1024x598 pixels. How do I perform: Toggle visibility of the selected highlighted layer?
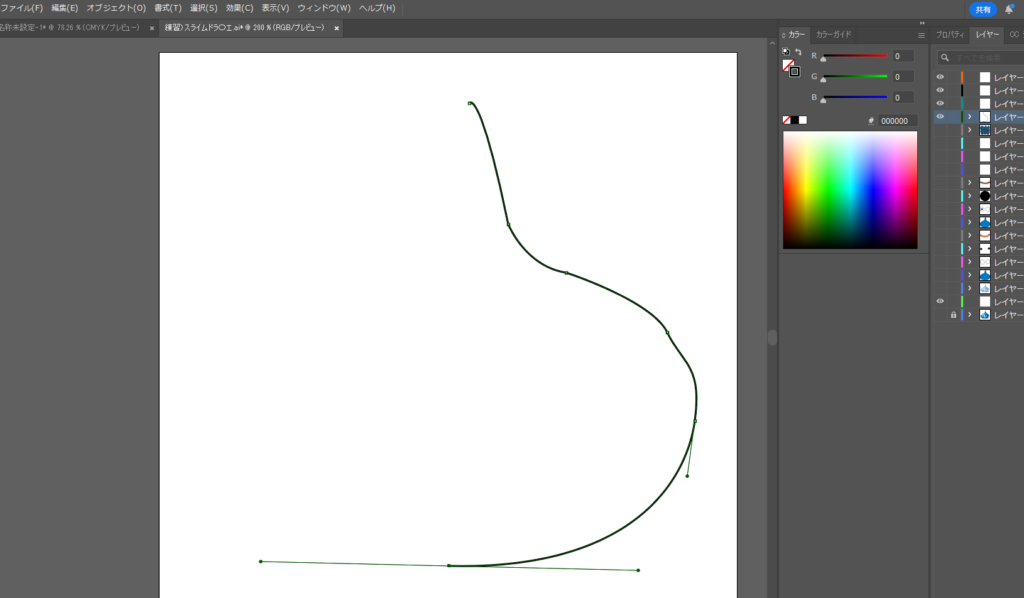click(x=940, y=116)
